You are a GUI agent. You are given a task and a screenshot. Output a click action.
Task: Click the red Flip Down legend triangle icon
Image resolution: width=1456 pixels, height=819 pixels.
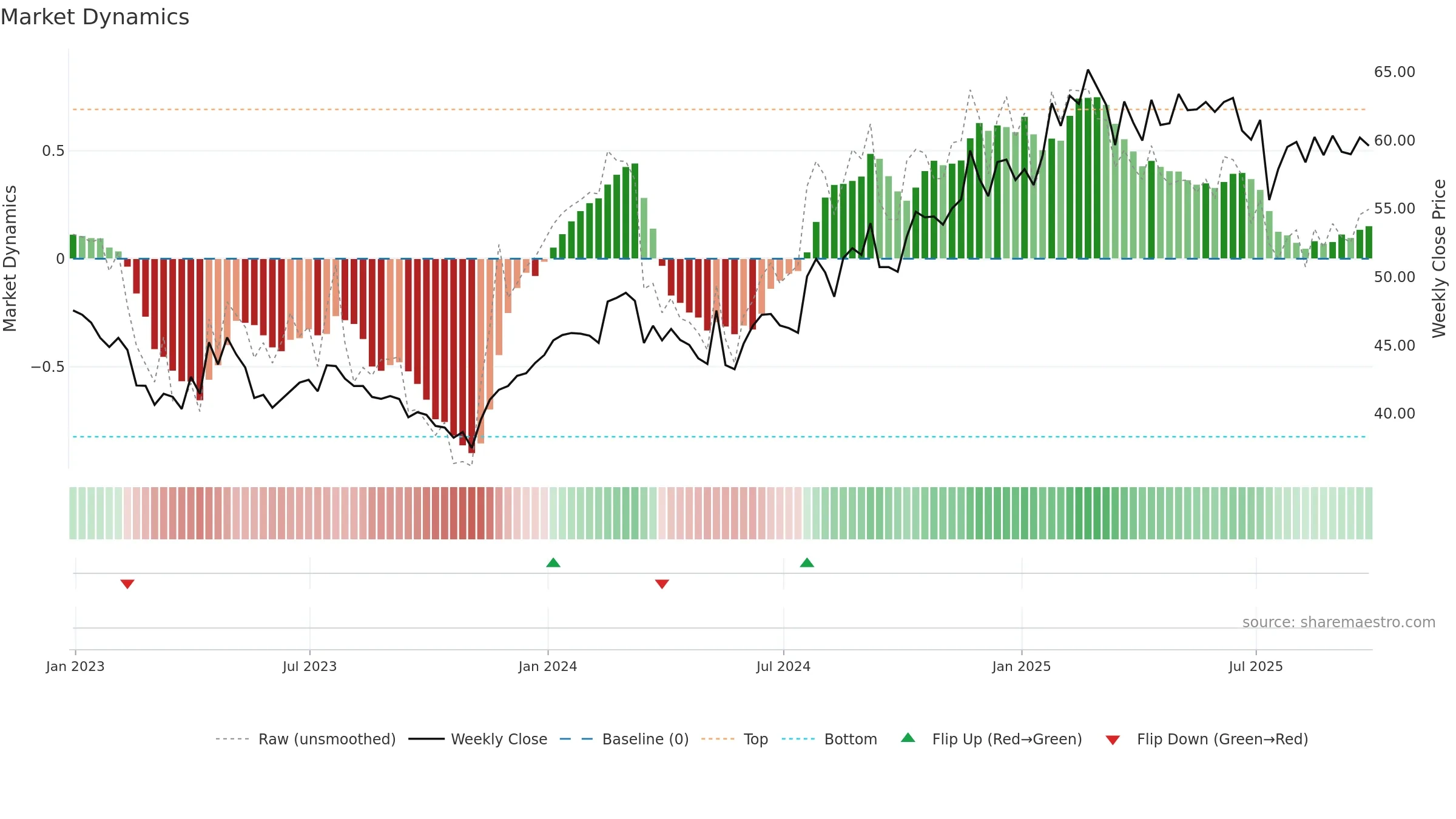coord(1113,740)
